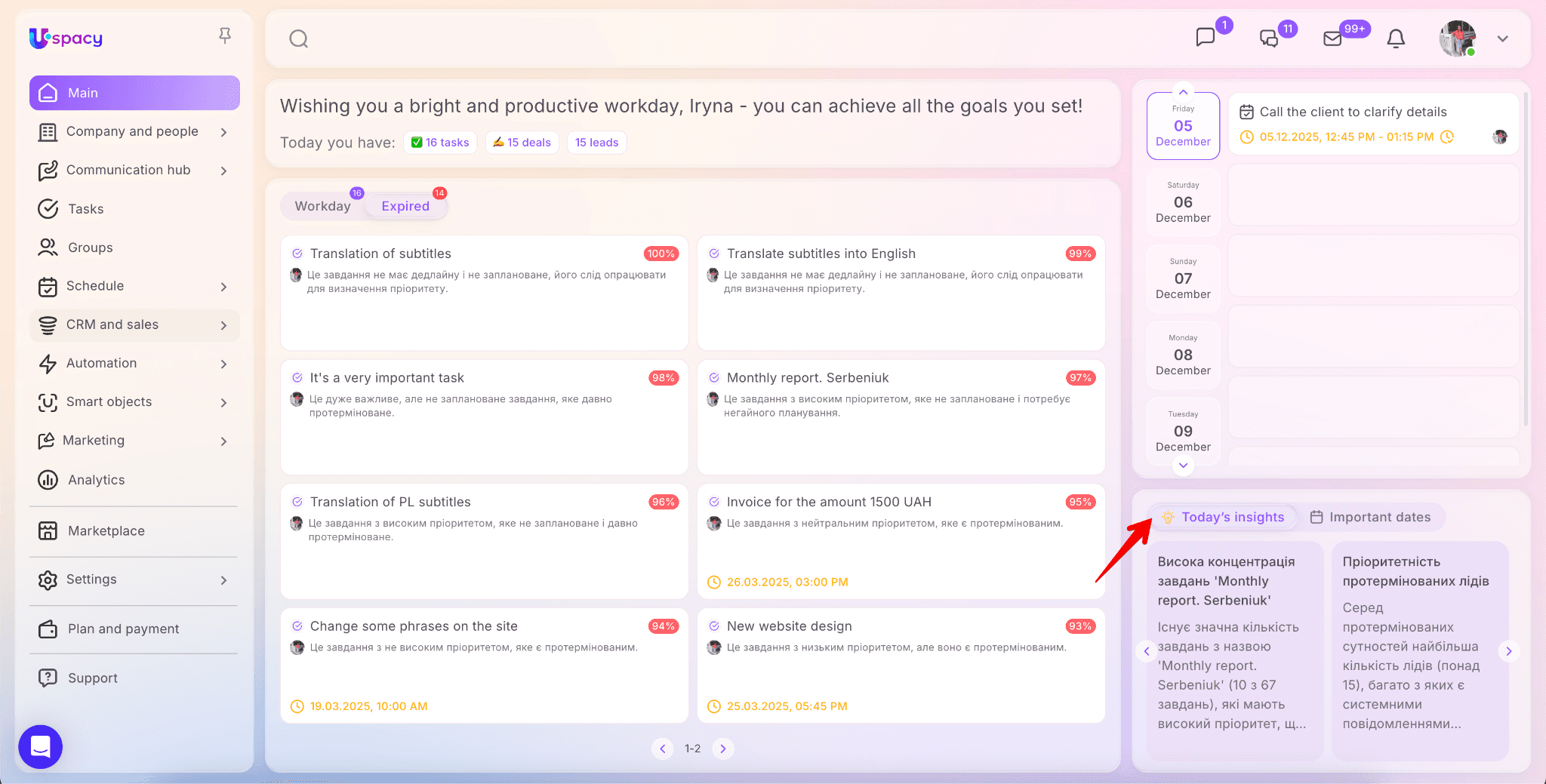Click the Communication hub icon

pyautogui.click(x=48, y=171)
